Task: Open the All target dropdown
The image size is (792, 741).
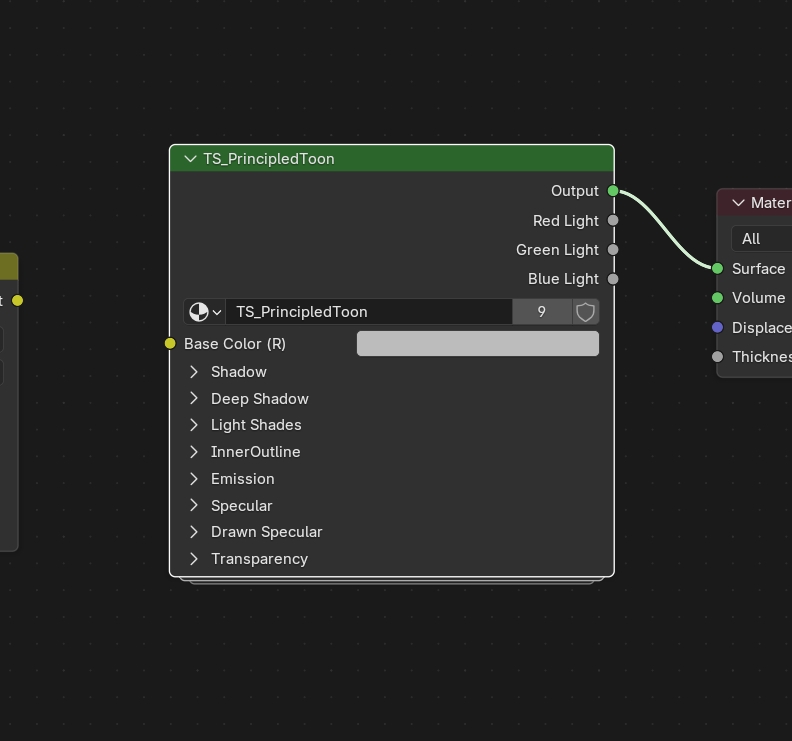Action: (x=762, y=238)
